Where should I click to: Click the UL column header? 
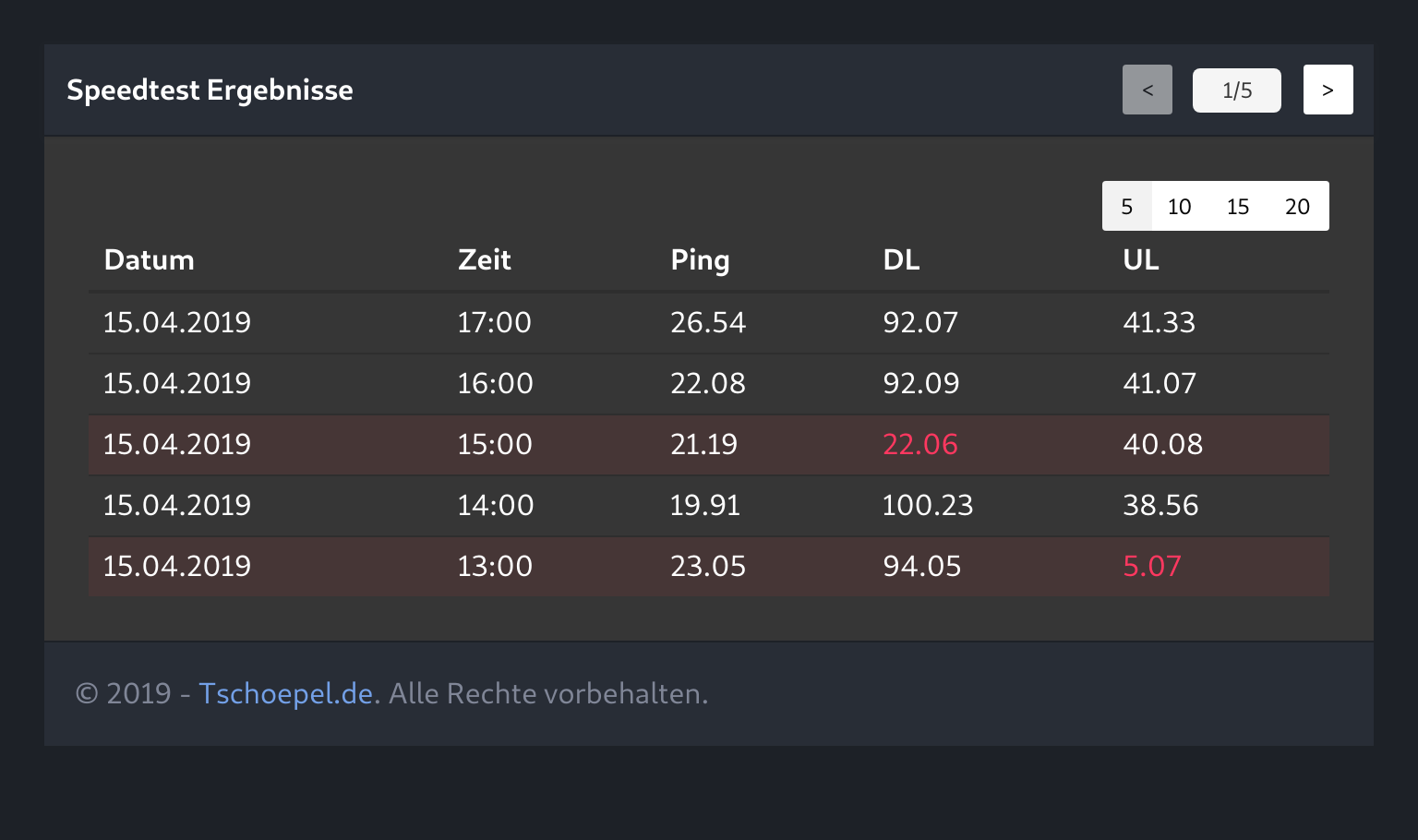coord(1141,260)
